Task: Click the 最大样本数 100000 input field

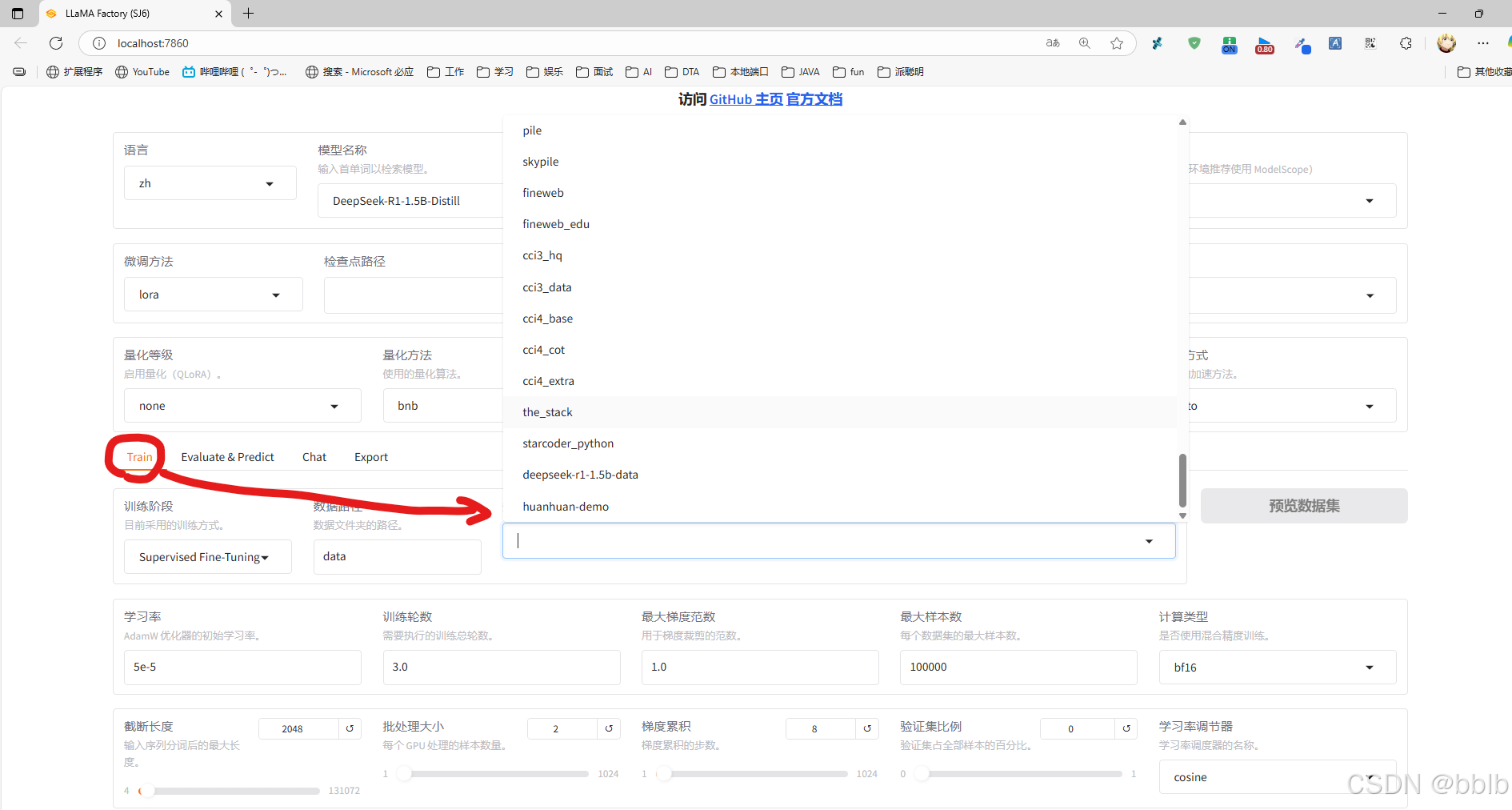Action: point(1018,668)
